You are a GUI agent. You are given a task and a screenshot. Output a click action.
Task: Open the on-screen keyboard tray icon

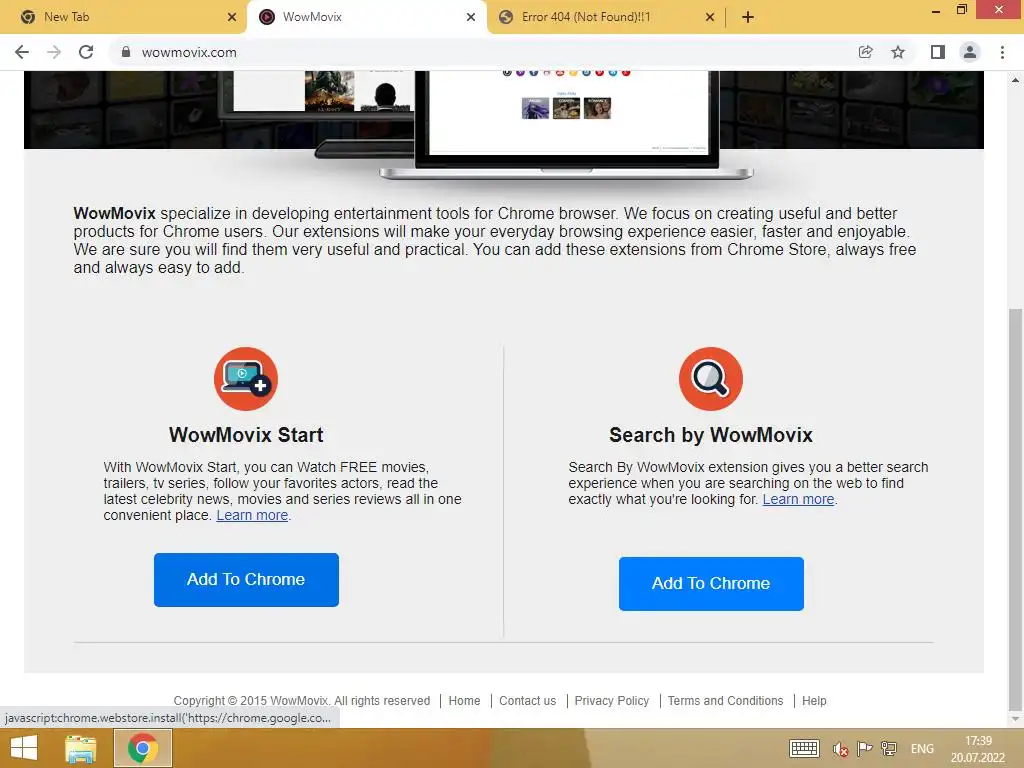click(804, 748)
